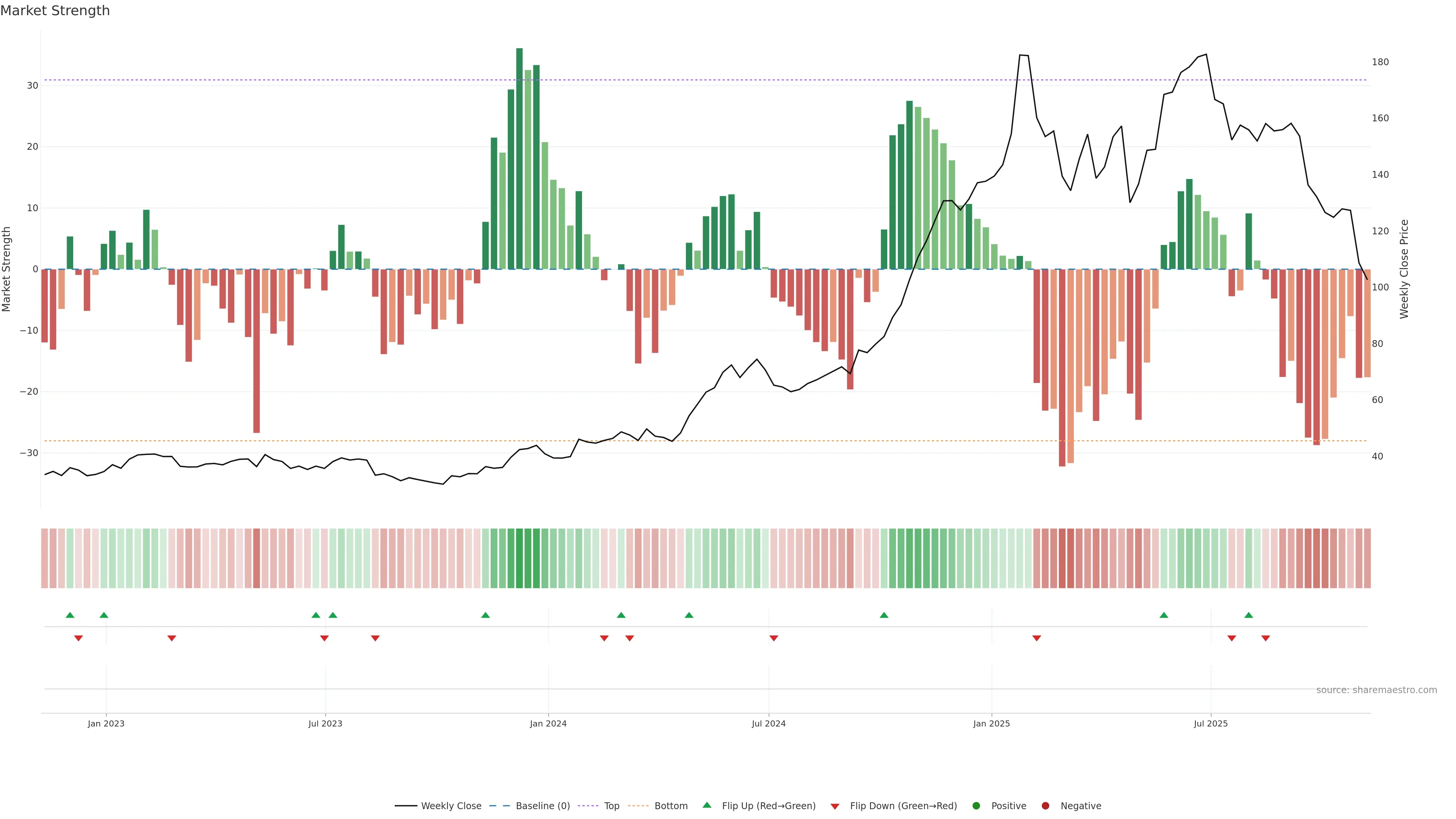Click the Market Strength chart title
The height and width of the screenshot is (819, 1456).
pyautogui.click(x=55, y=11)
